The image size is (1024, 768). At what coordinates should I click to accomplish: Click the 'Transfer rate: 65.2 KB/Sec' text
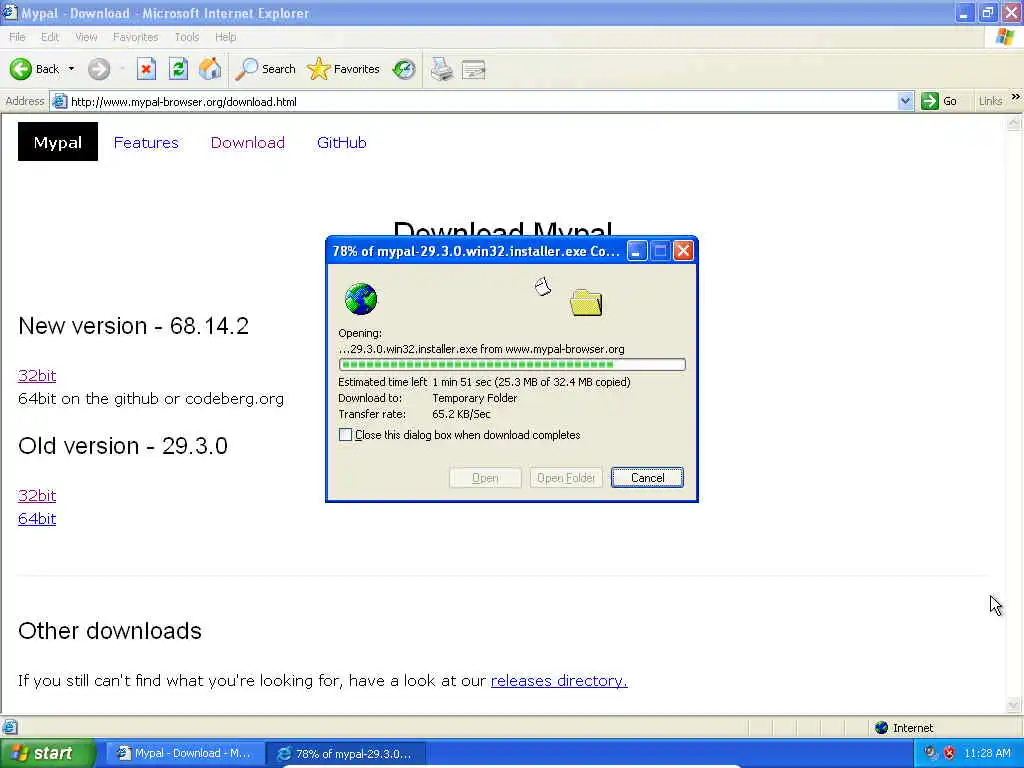pyautogui.click(x=414, y=414)
